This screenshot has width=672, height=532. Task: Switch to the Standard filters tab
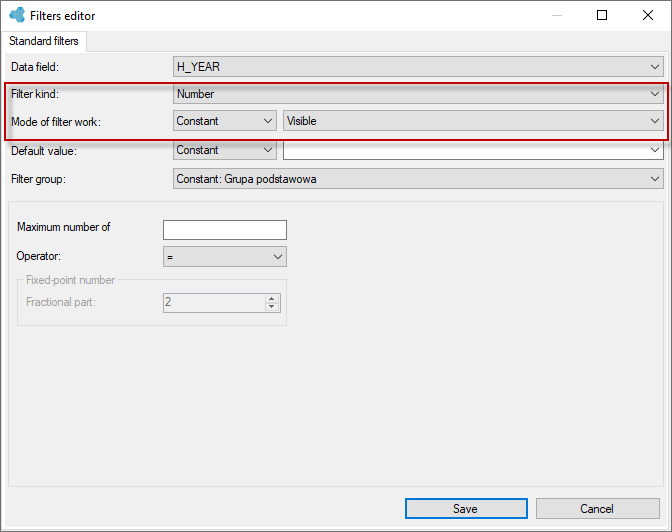pyautogui.click(x=44, y=41)
